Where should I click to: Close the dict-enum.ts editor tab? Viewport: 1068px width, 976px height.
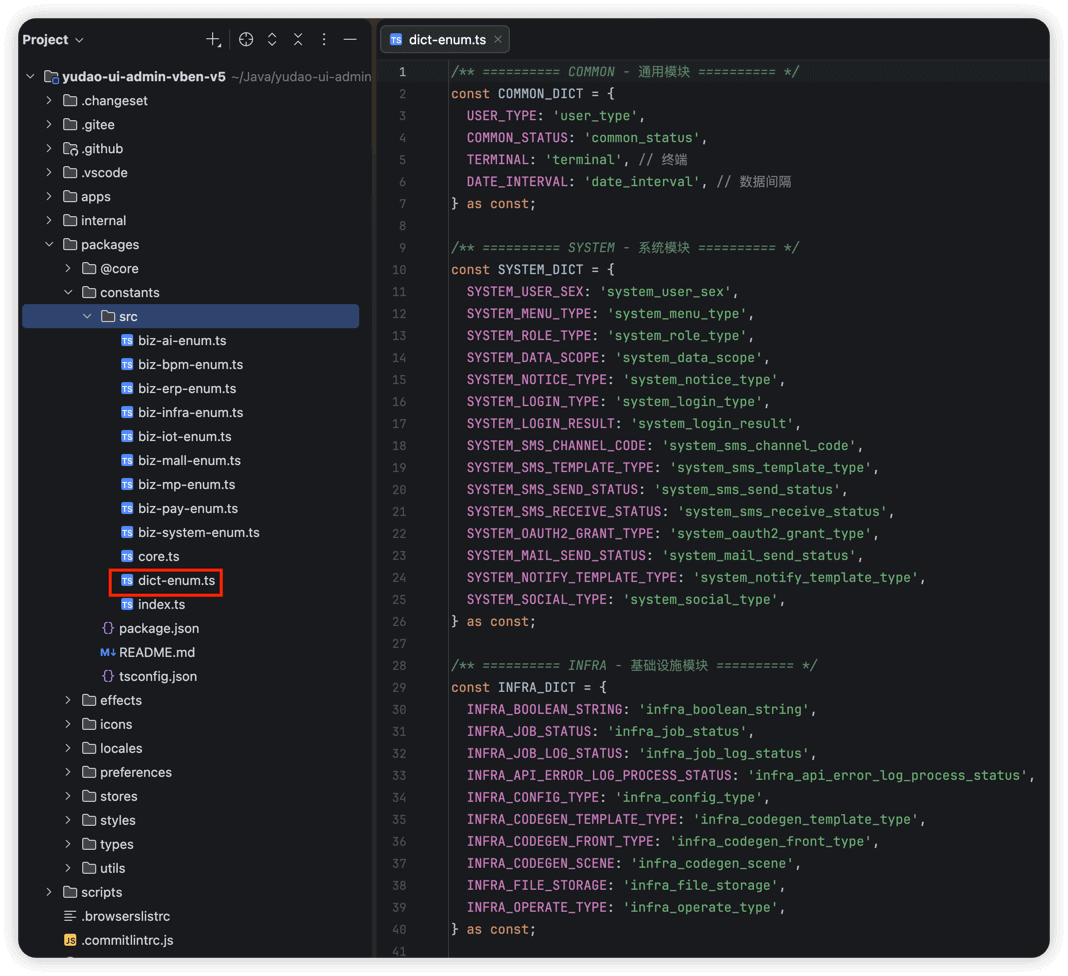(x=498, y=40)
